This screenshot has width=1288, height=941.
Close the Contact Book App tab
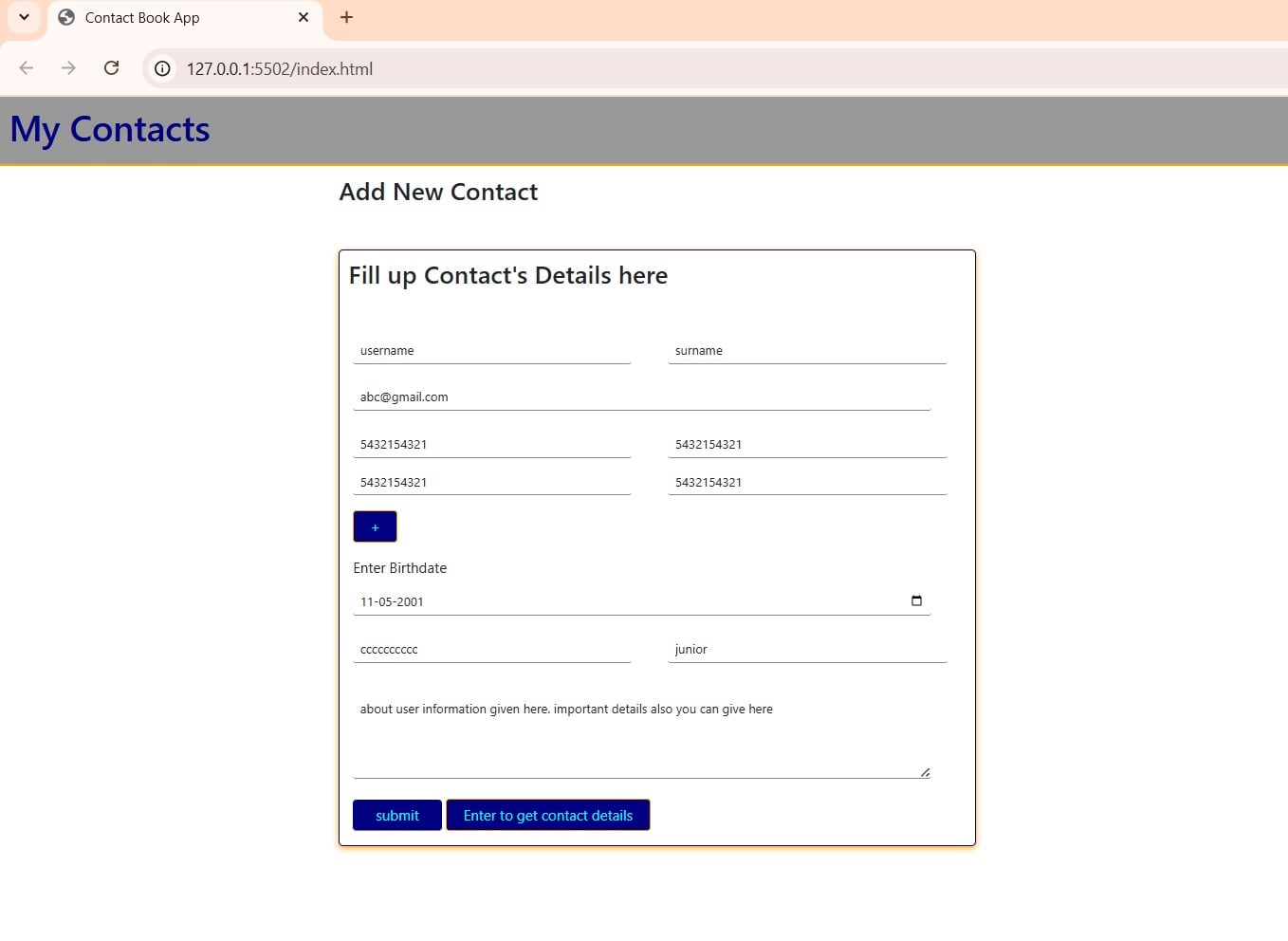[x=304, y=17]
